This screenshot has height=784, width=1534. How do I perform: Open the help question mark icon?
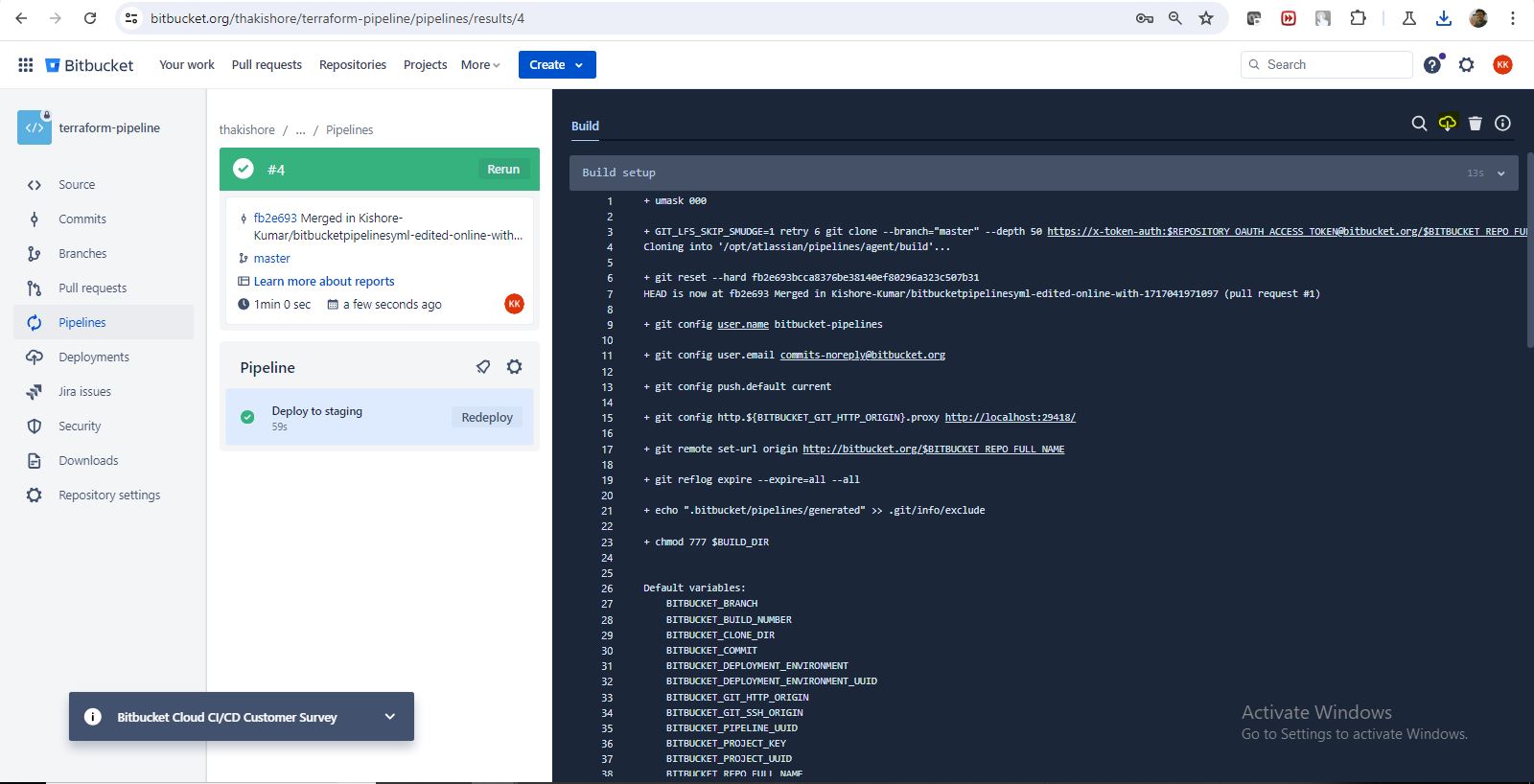click(x=1432, y=65)
